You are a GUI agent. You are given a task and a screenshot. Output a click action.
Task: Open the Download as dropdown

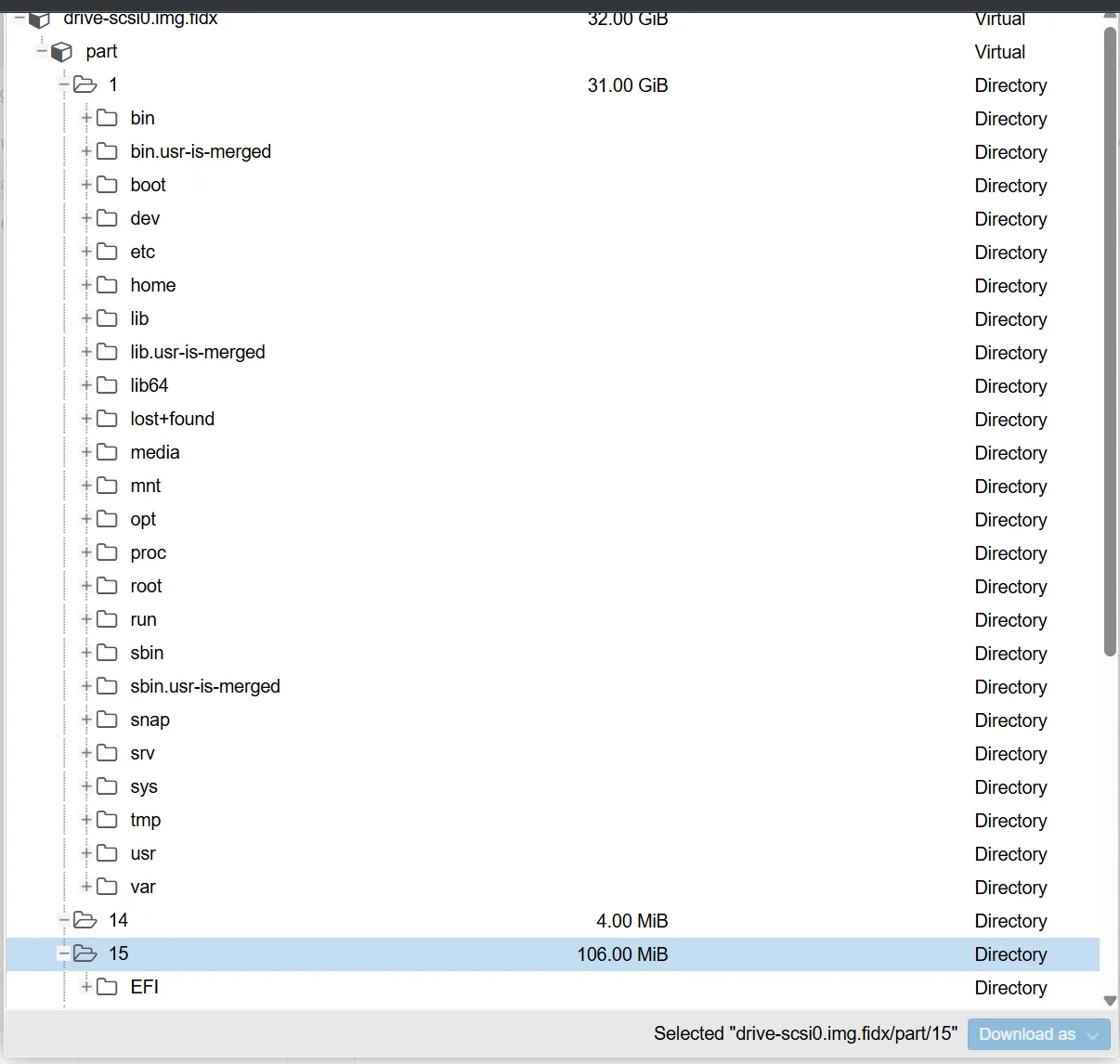[x=1038, y=1034]
